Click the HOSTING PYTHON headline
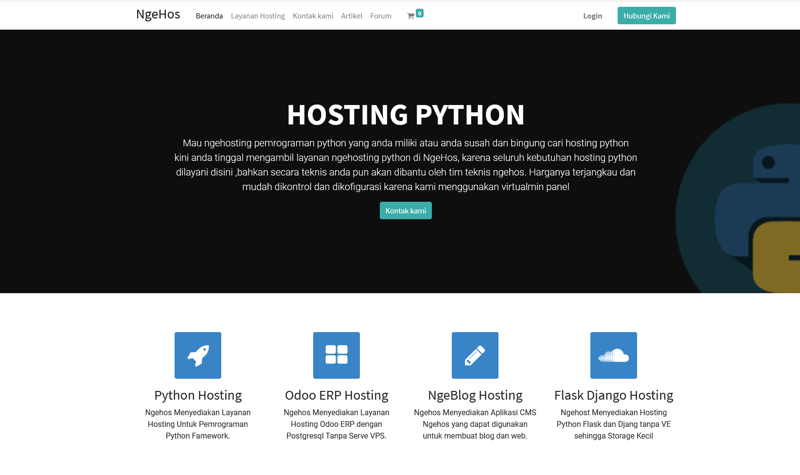 (x=406, y=114)
